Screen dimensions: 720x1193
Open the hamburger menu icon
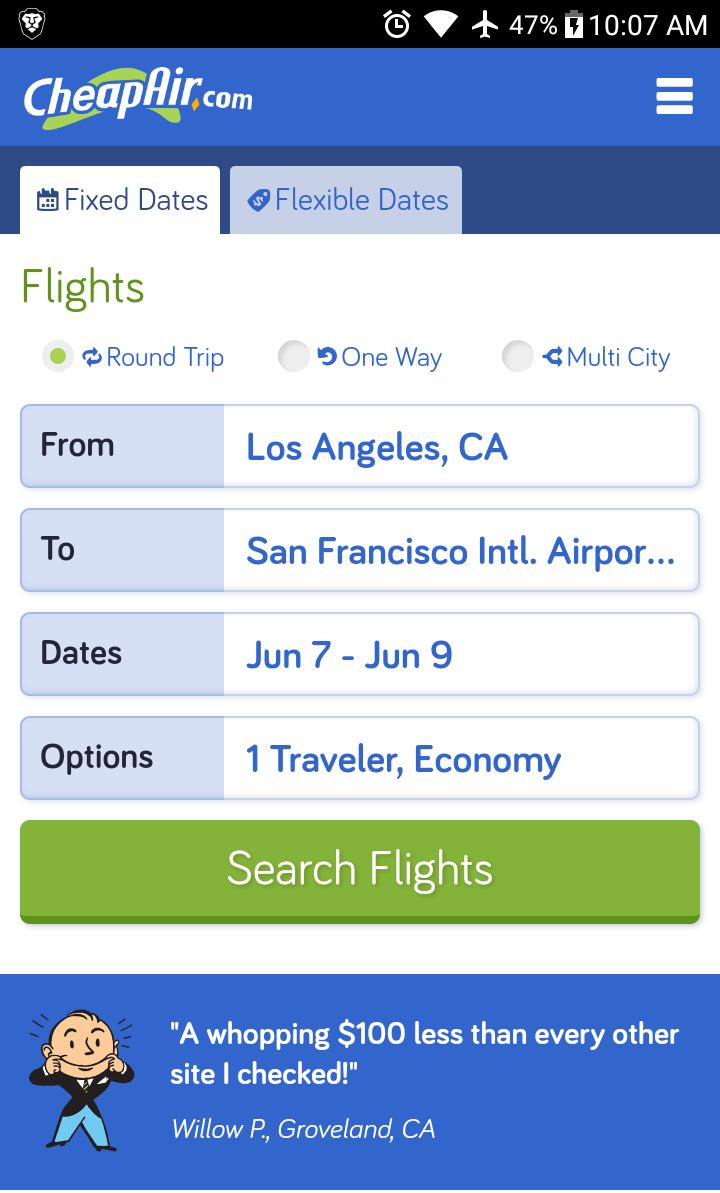point(674,97)
